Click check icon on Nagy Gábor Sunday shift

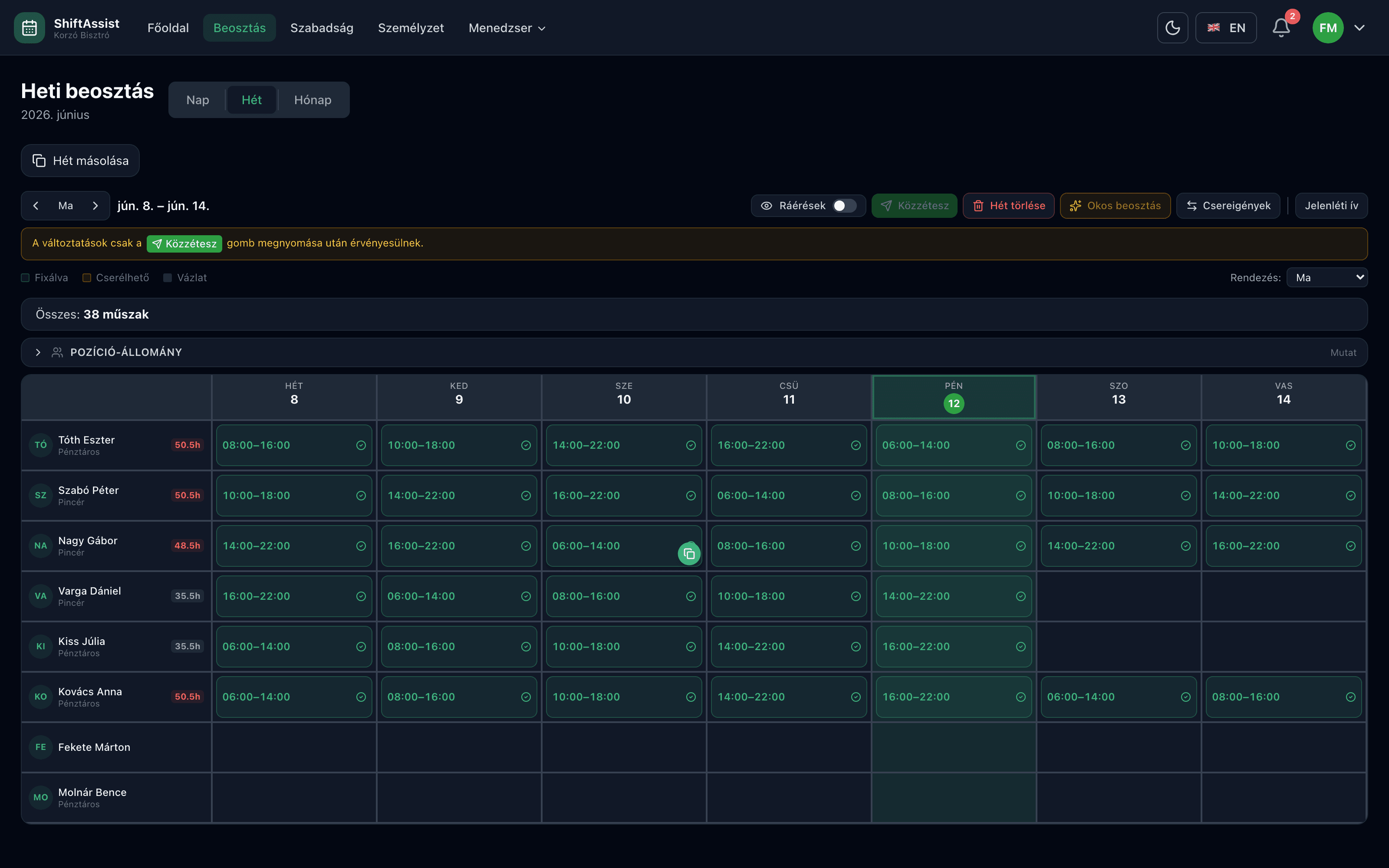point(1350,546)
